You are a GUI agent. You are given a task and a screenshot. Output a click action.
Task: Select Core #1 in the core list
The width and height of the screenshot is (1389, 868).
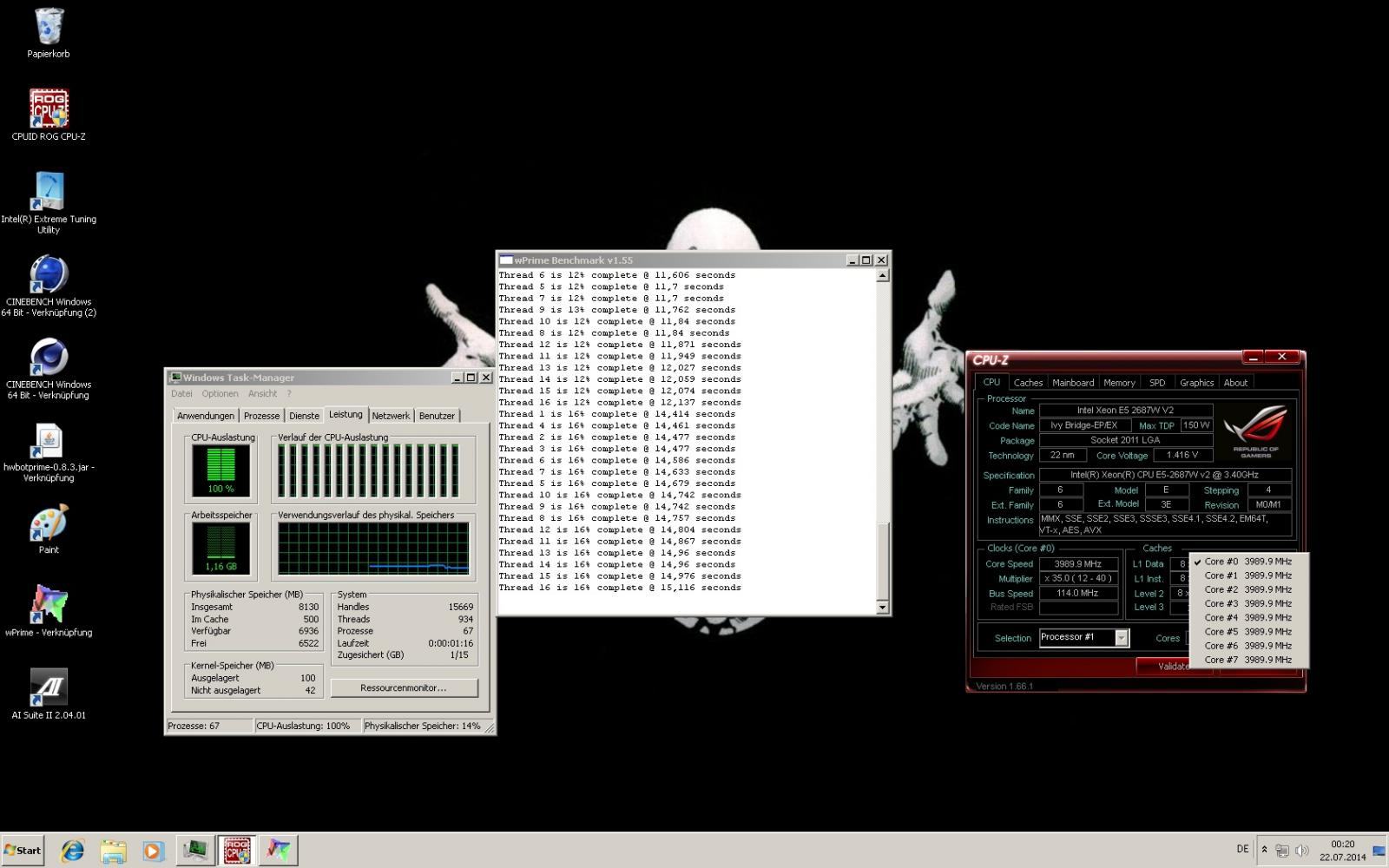[x=1247, y=575]
